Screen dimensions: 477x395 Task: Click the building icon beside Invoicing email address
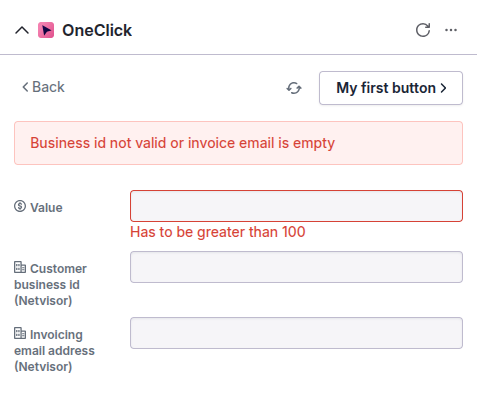click(20, 333)
